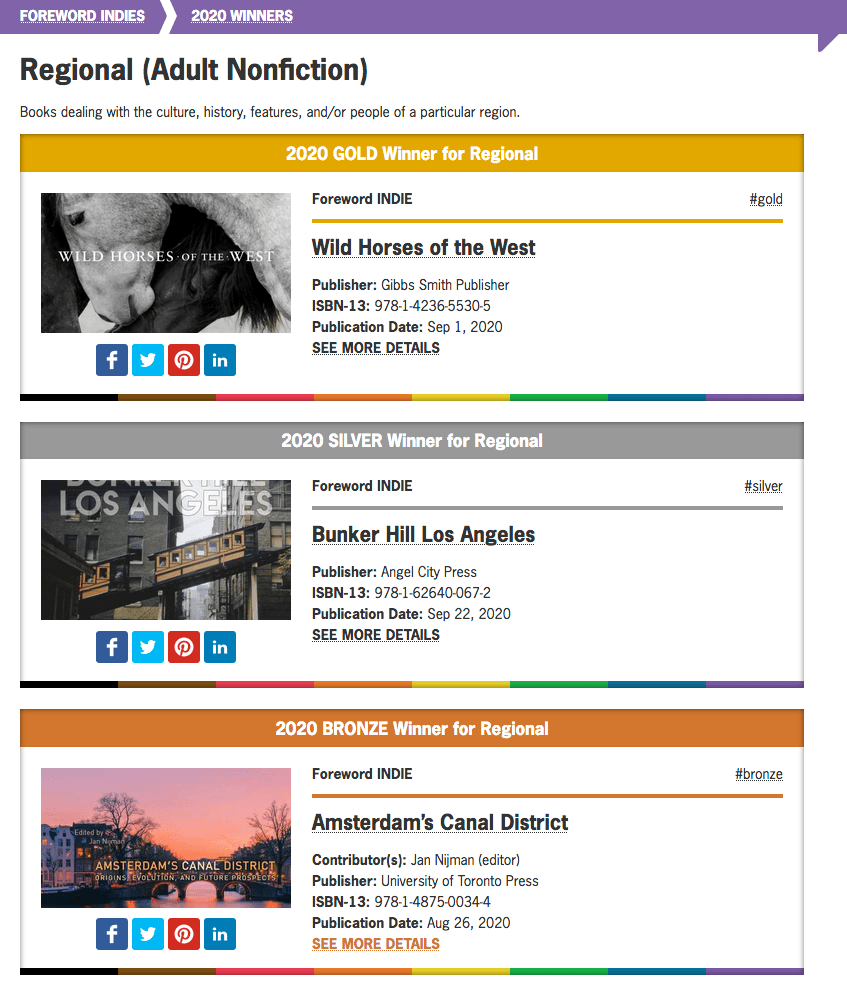
Task: Share Bunker Hill Los Angeles on LinkedIn
Action: (x=220, y=647)
